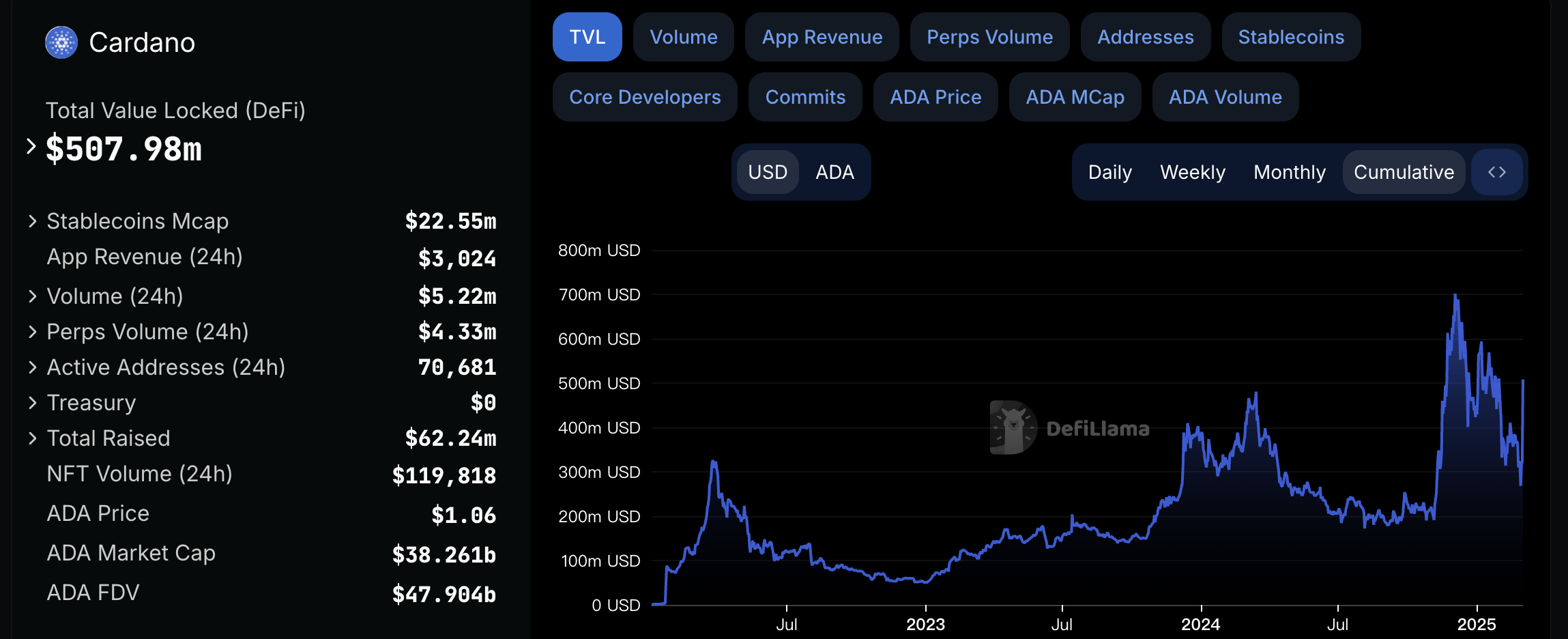Click the Cardano logo icon
This screenshot has height=639, width=1568.
pyautogui.click(x=61, y=42)
